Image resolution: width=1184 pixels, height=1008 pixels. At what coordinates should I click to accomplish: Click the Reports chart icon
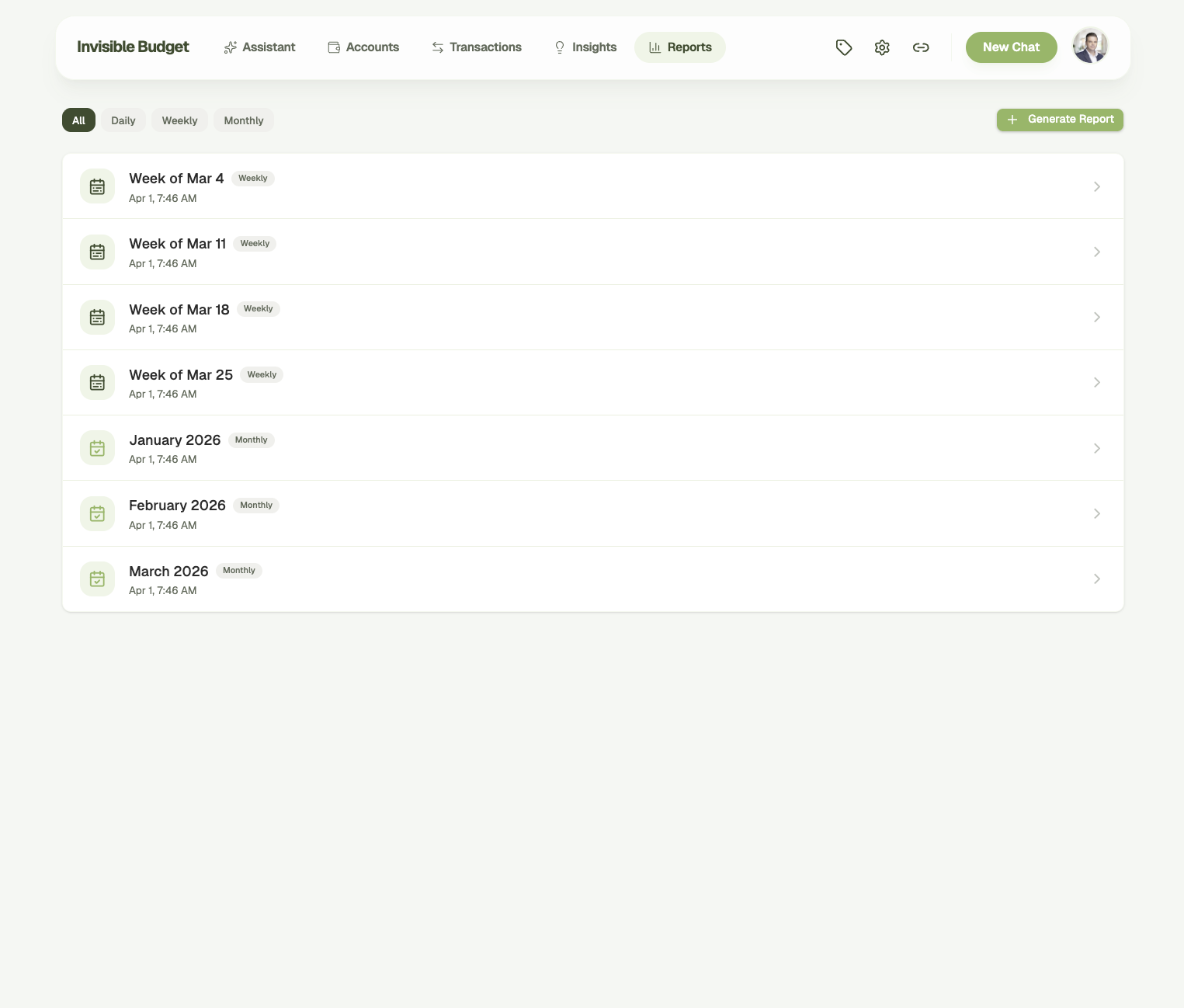click(654, 47)
